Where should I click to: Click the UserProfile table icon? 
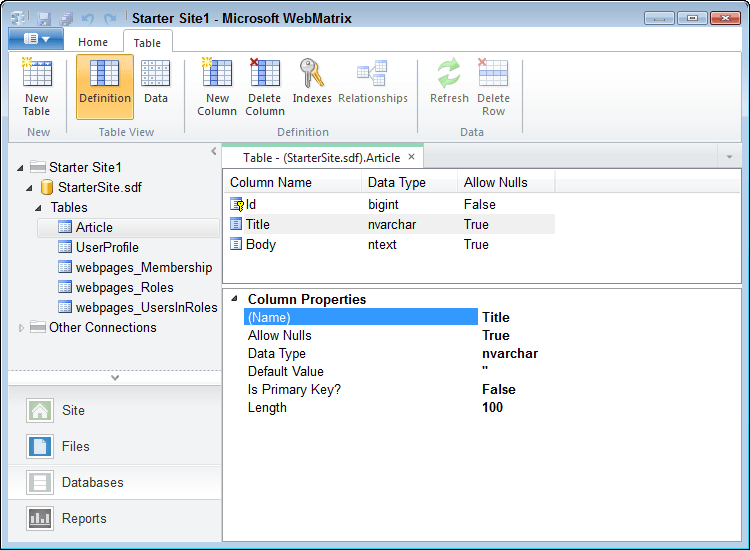tap(65, 247)
